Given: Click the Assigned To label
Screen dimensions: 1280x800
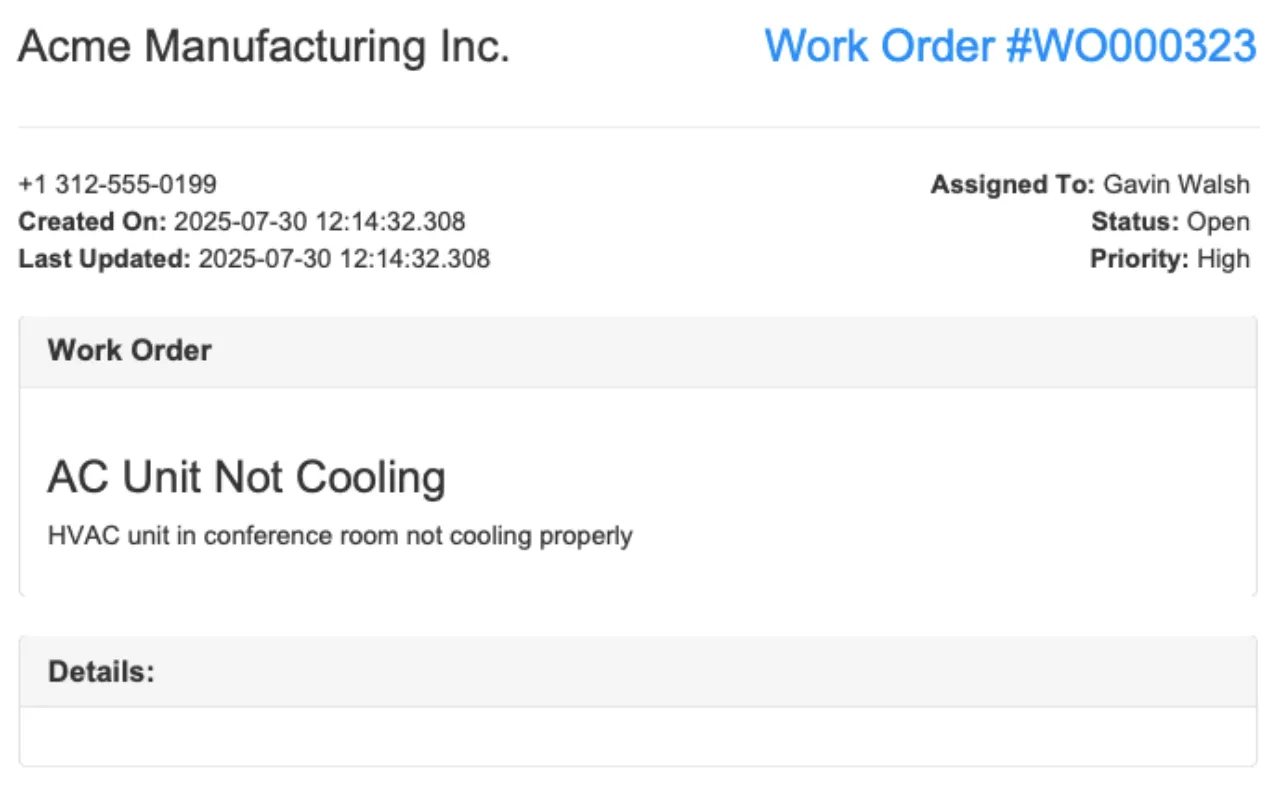Looking at the screenshot, I should click(x=1013, y=184).
